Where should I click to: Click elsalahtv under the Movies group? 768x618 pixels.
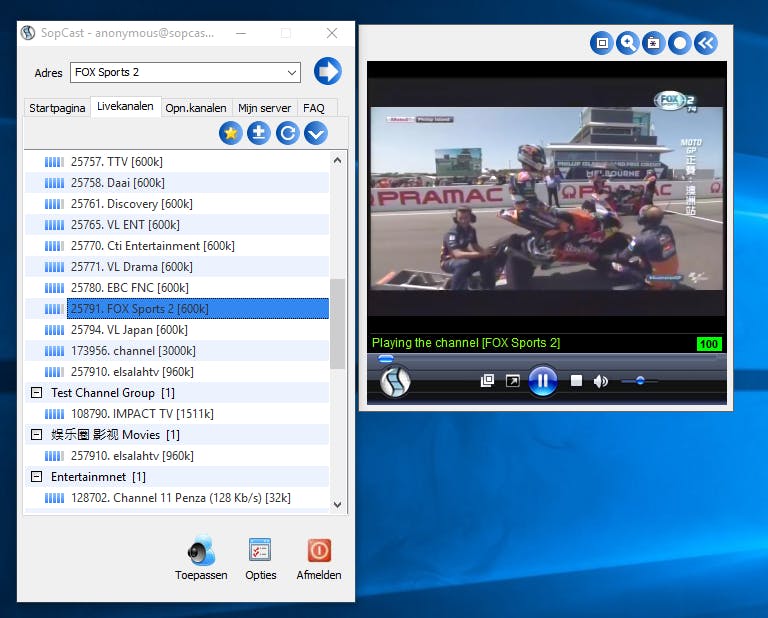click(x=177, y=456)
